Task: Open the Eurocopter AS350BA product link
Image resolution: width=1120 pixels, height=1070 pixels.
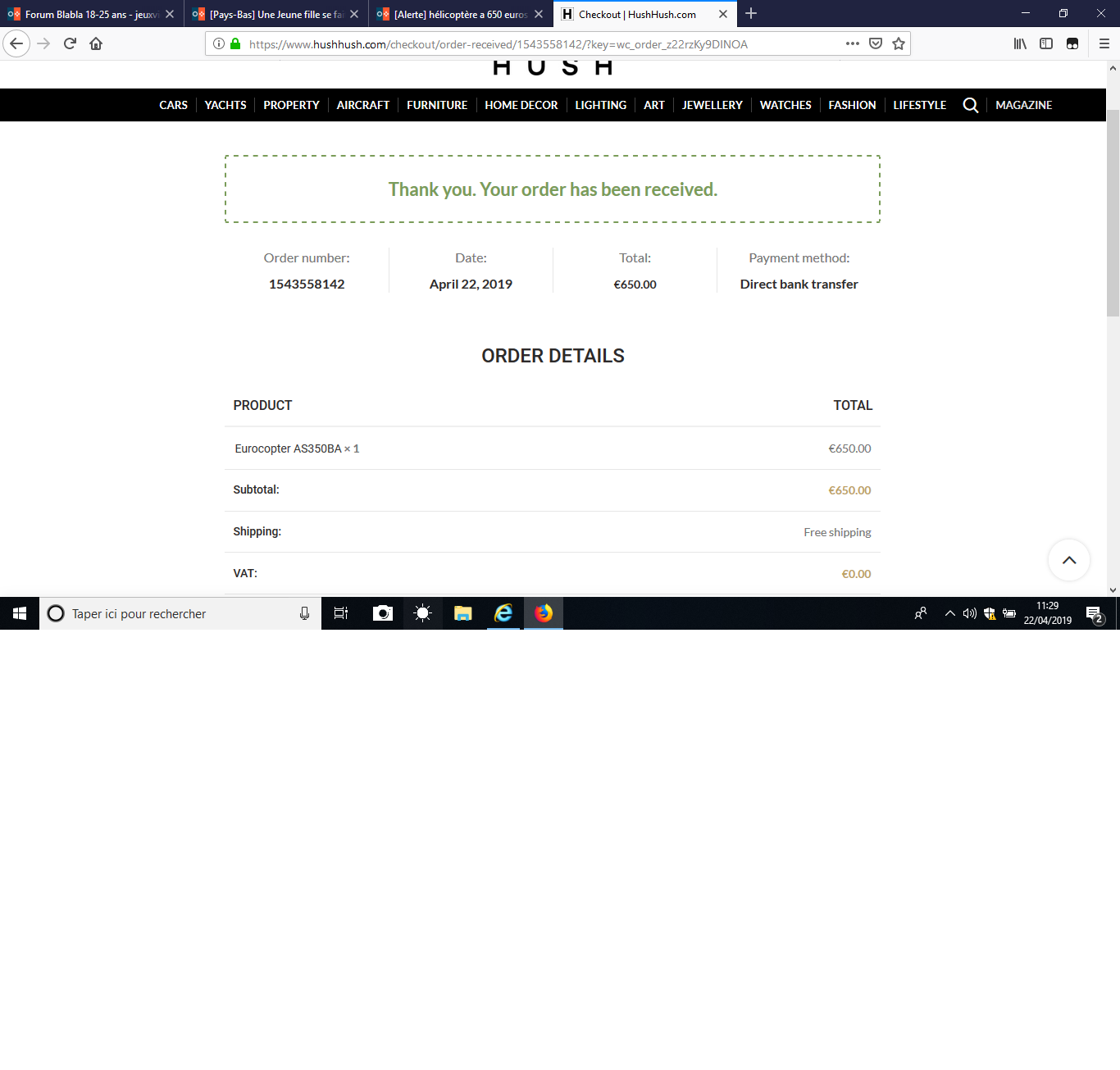Action: 288,448
